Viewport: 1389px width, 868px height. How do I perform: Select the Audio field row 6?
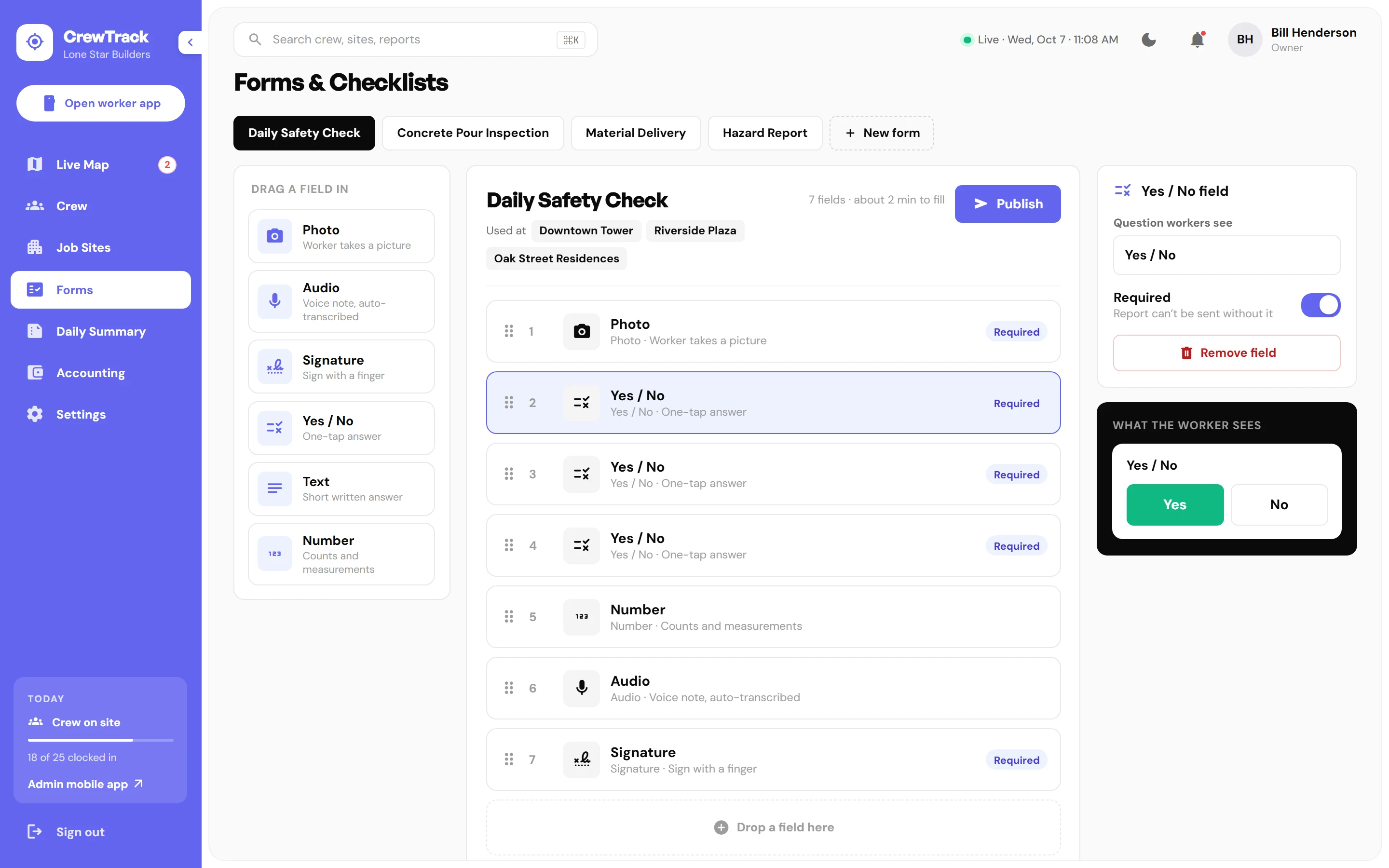tap(773, 688)
